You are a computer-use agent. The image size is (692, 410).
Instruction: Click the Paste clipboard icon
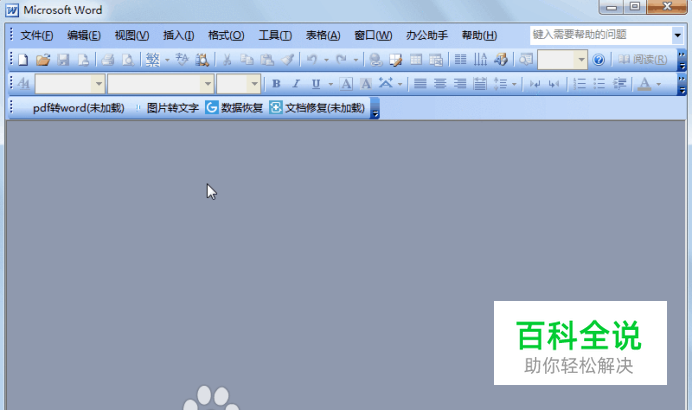(267, 60)
